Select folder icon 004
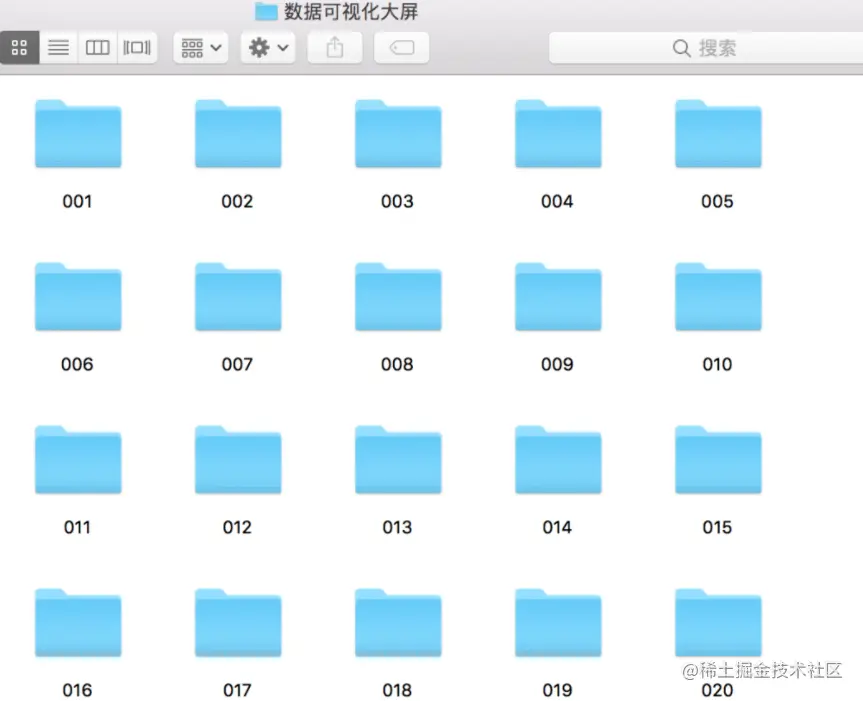The image size is (863, 701). [558, 134]
